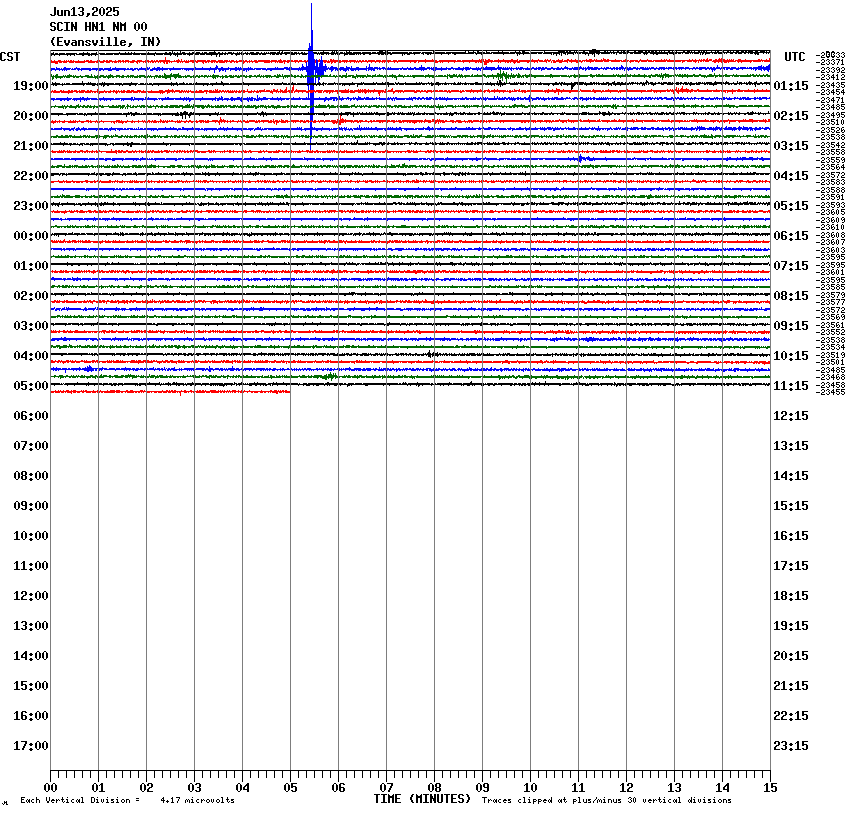850x814 pixels.
Task: Select the 04:00 CST time label
Action: tap(31, 356)
